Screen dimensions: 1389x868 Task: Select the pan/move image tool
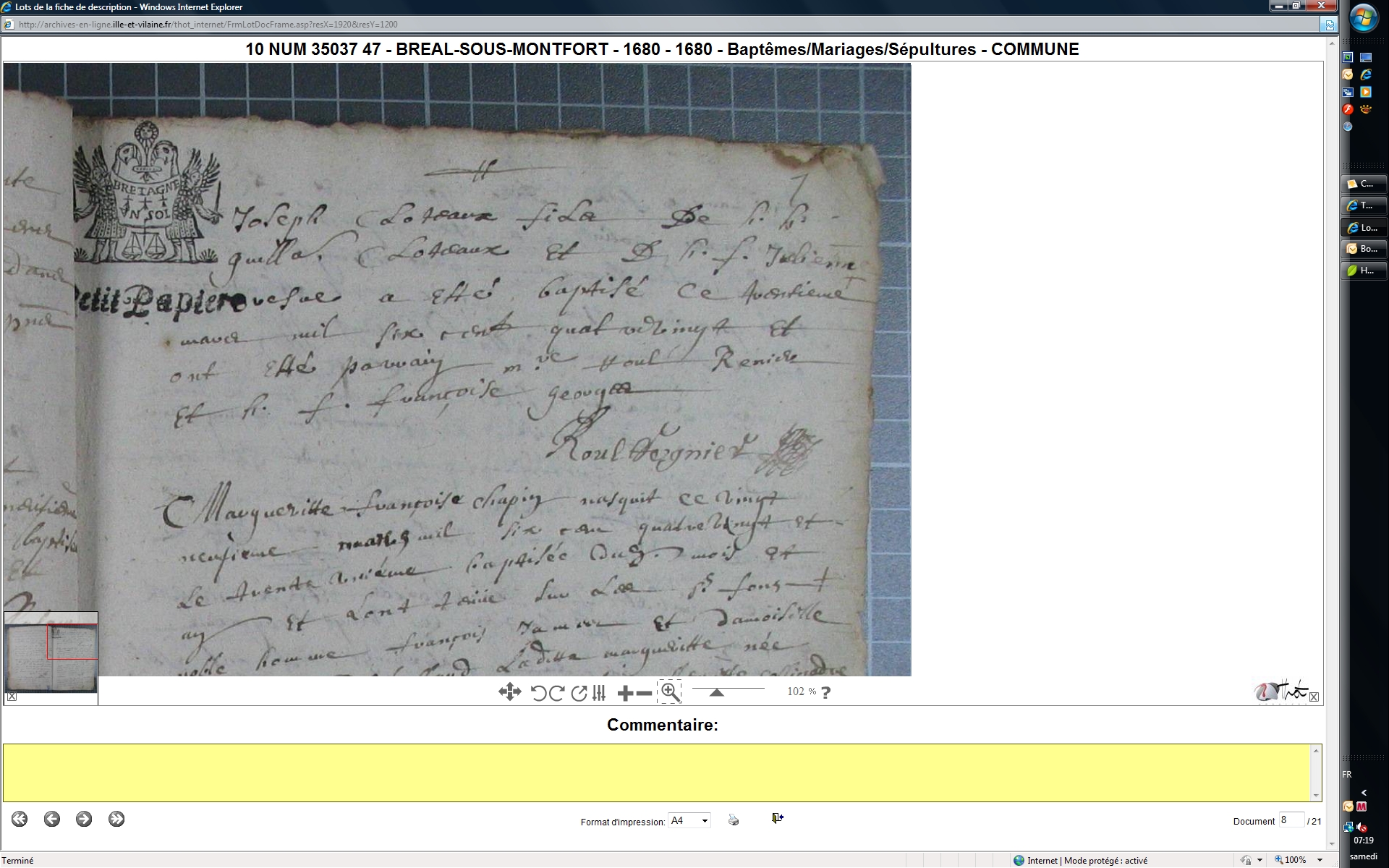[x=509, y=692]
